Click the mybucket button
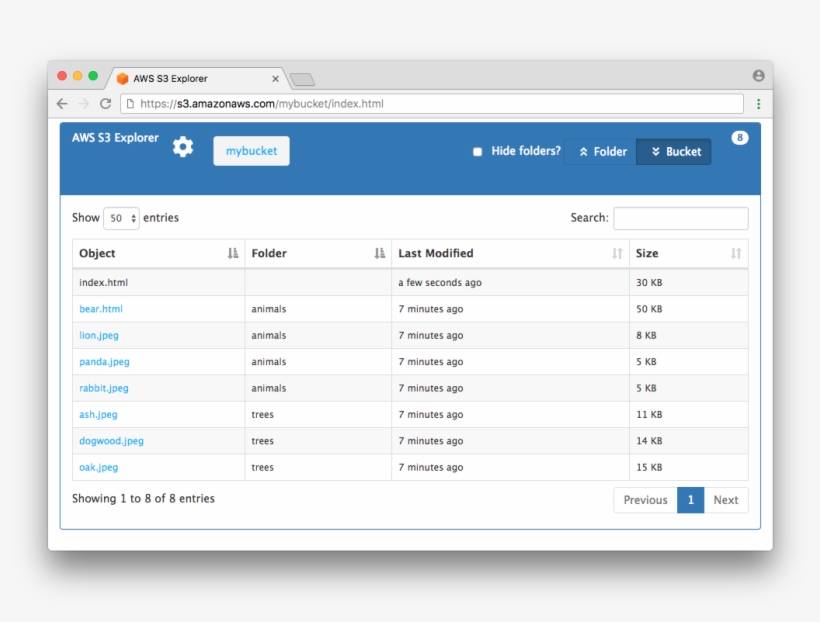The width and height of the screenshot is (820, 622). (251, 151)
